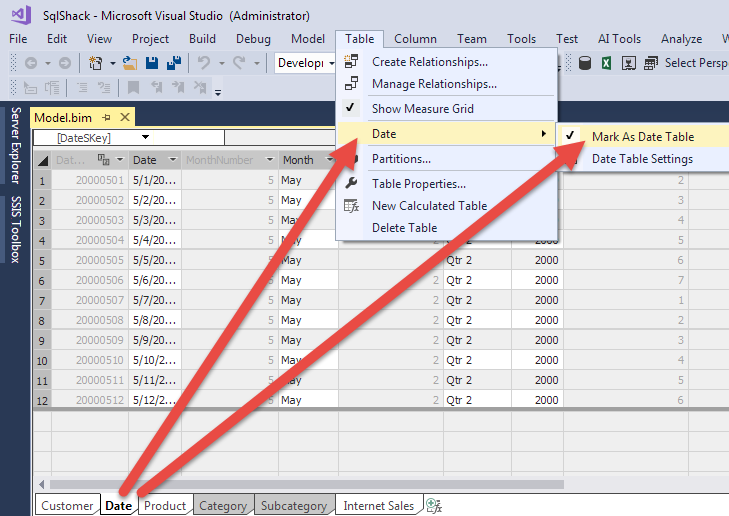Switch to the Product table tab

coord(165,505)
